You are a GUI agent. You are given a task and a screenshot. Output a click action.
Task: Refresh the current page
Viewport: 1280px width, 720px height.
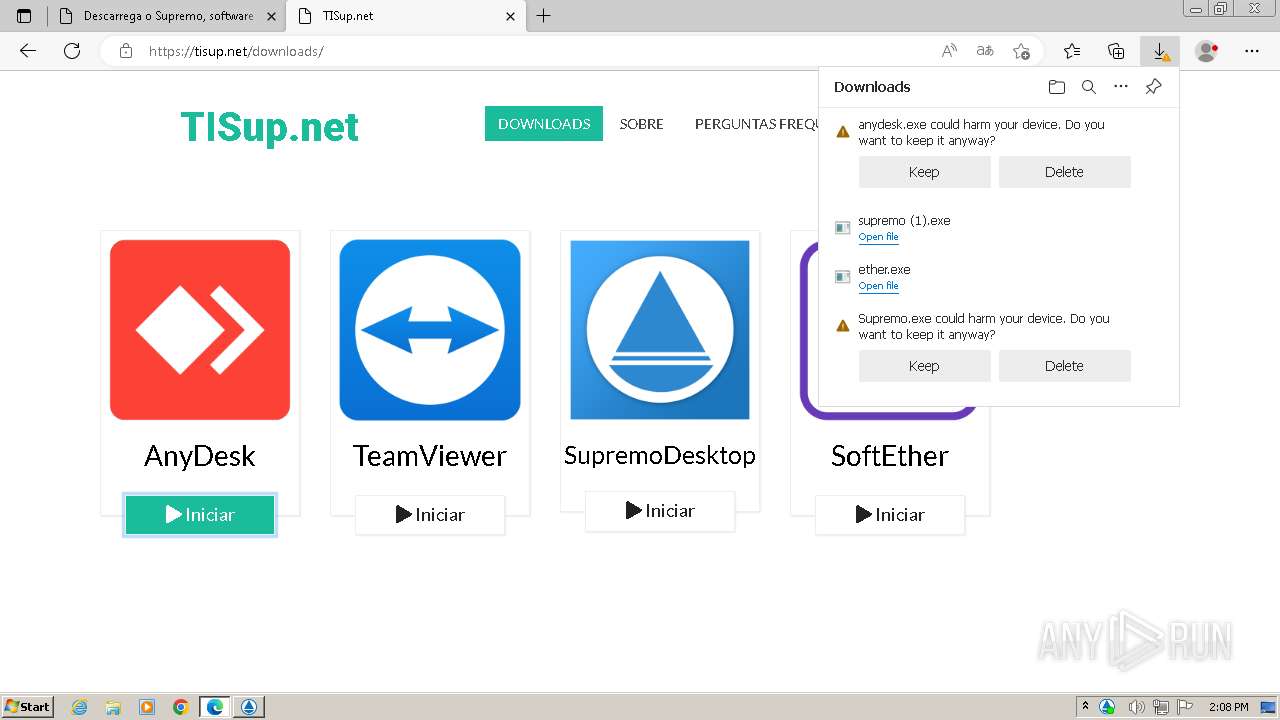pos(72,51)
